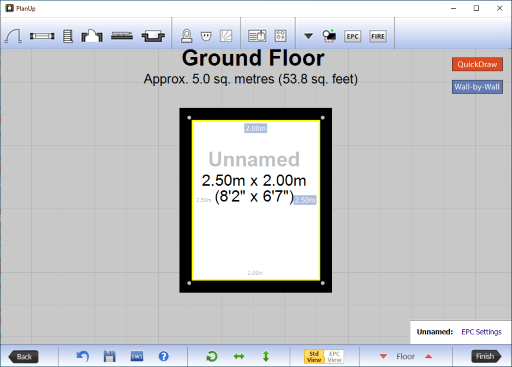Select the shower tray tool
Screen dimensions: 512x367
coord(226,36)
